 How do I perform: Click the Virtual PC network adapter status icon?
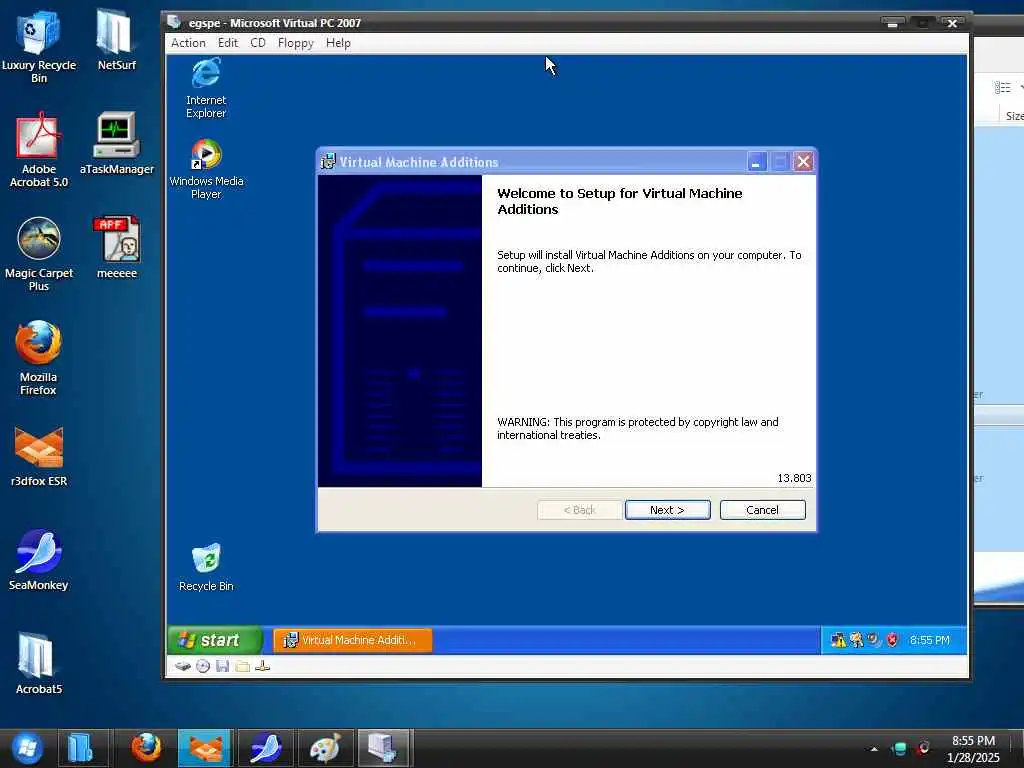pyautogui.click(x=263, y=666)
